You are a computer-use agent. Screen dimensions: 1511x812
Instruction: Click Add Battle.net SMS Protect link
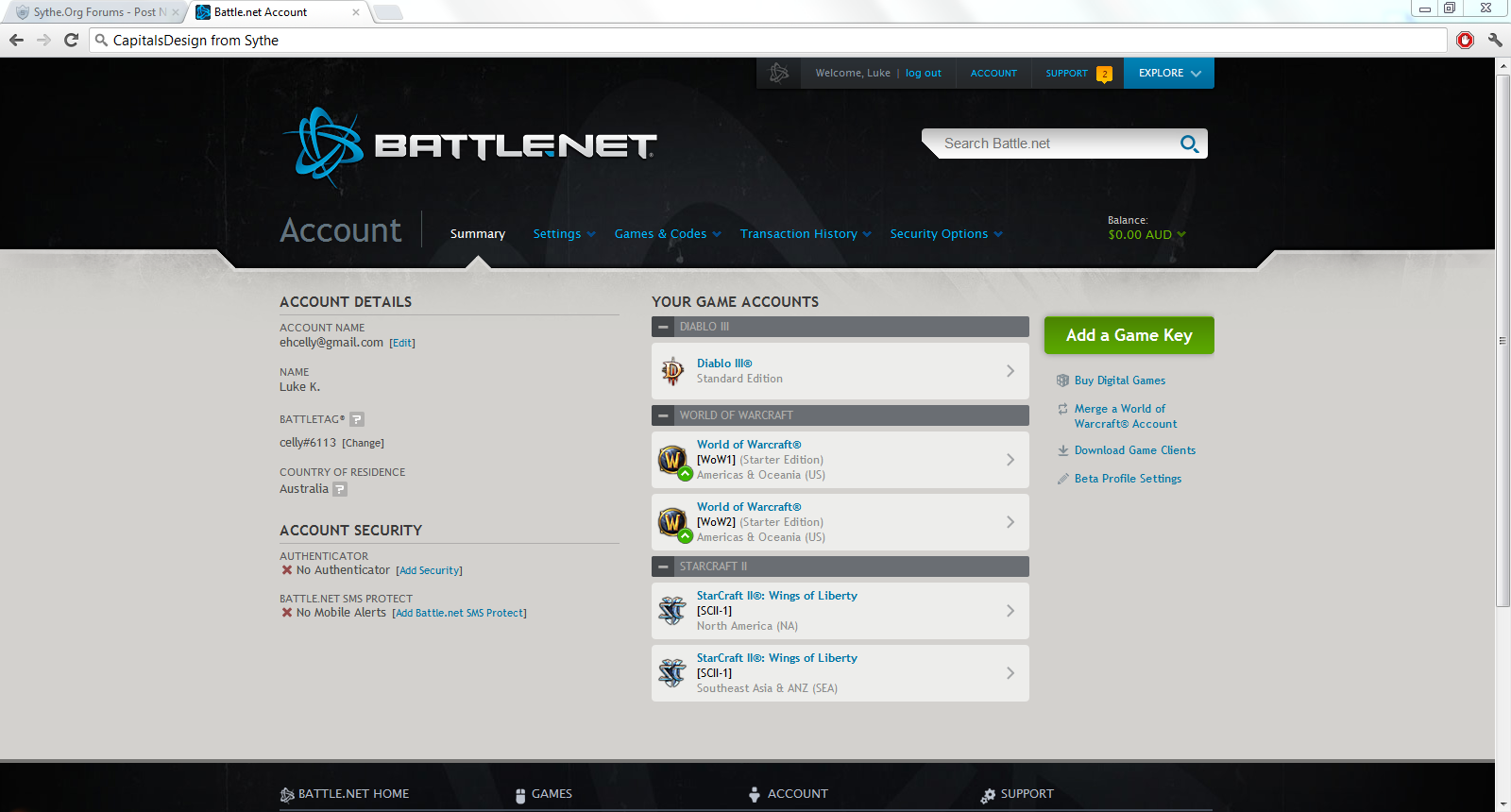click(459, 614)
